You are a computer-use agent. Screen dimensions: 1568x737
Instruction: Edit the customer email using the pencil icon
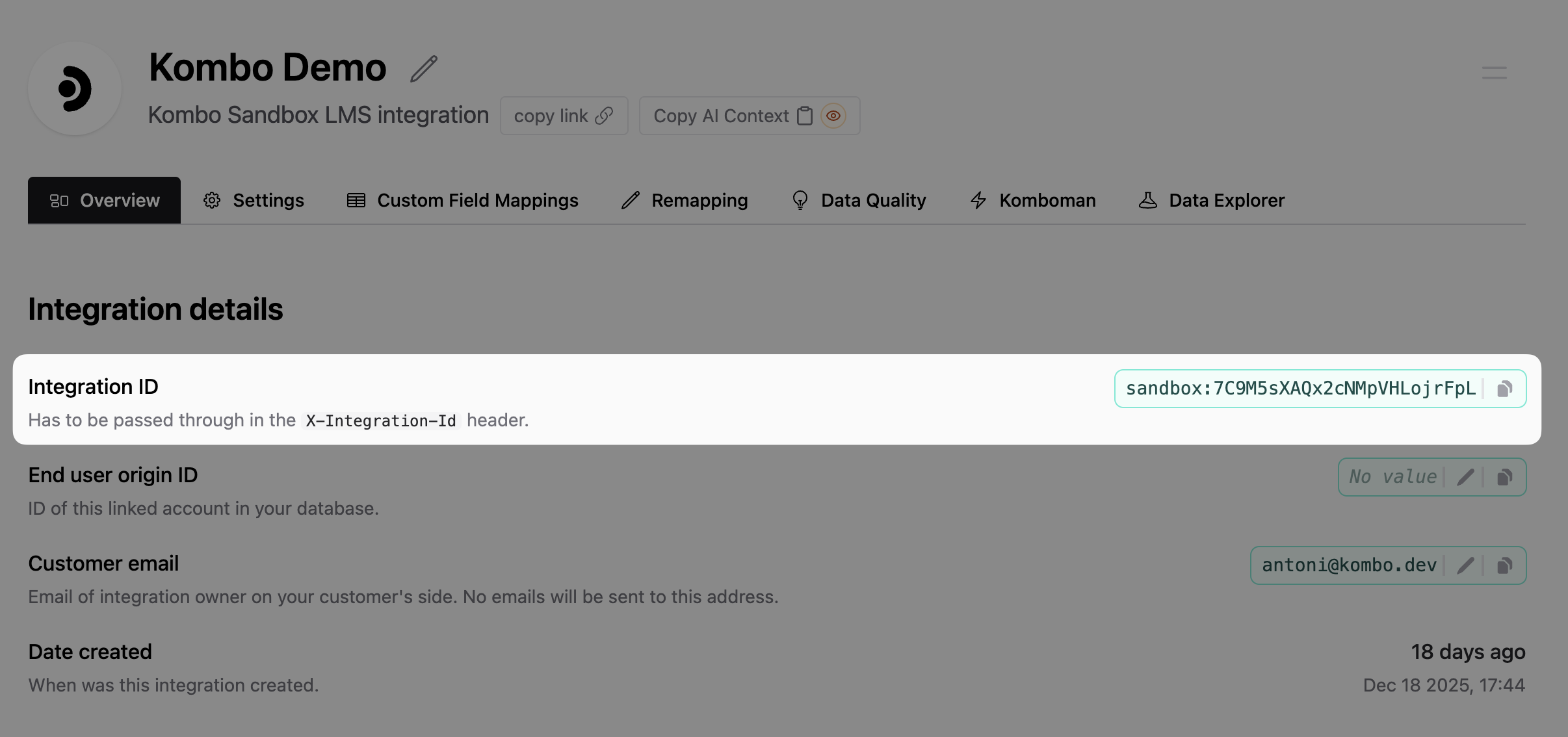click(x=1465, y=565)
